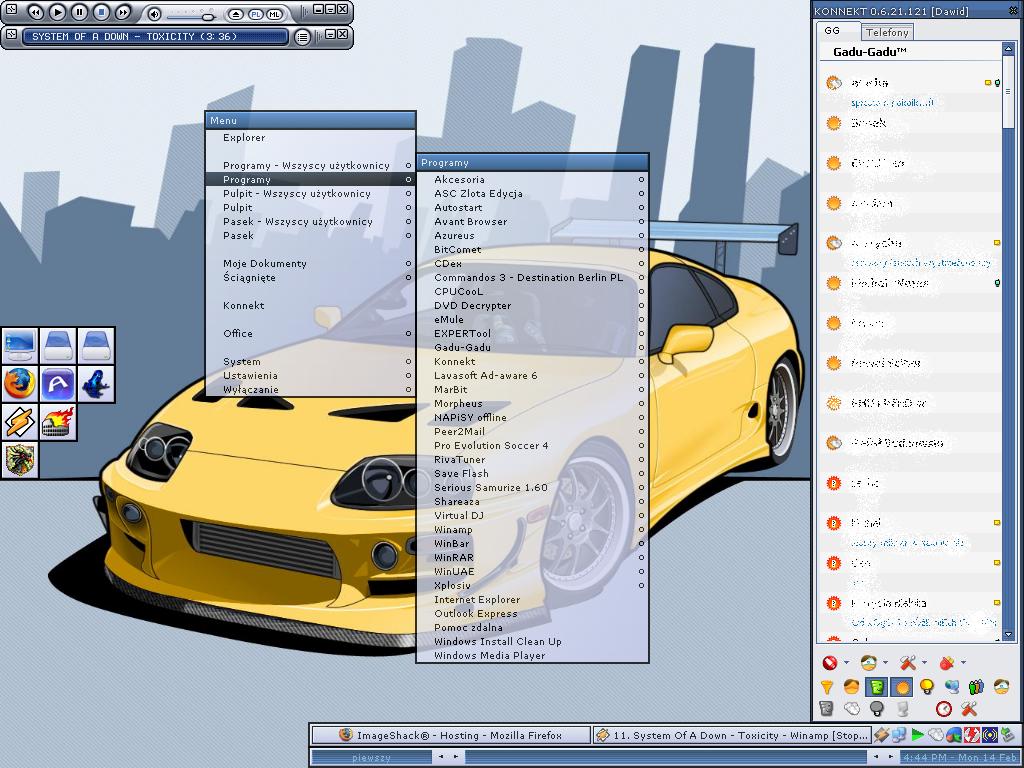Open the dragon shield dock icon
The image size is (1024, 768).
tap(20, 460)
